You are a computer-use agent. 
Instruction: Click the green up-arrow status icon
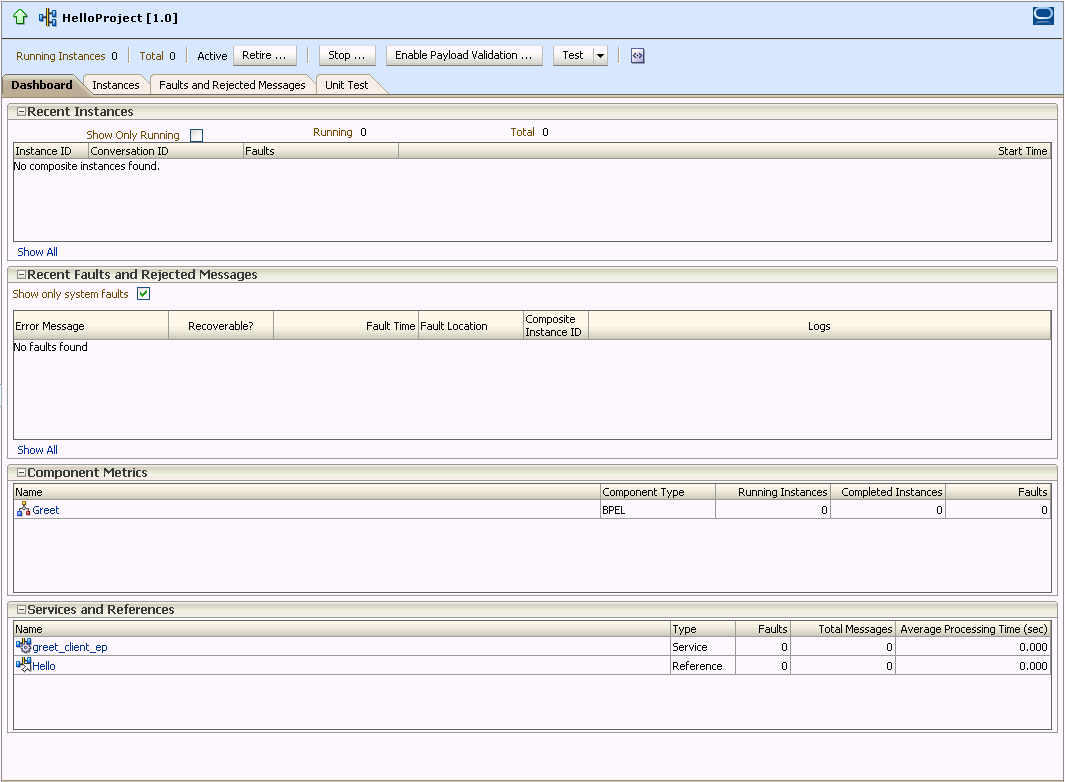point(20,17)
